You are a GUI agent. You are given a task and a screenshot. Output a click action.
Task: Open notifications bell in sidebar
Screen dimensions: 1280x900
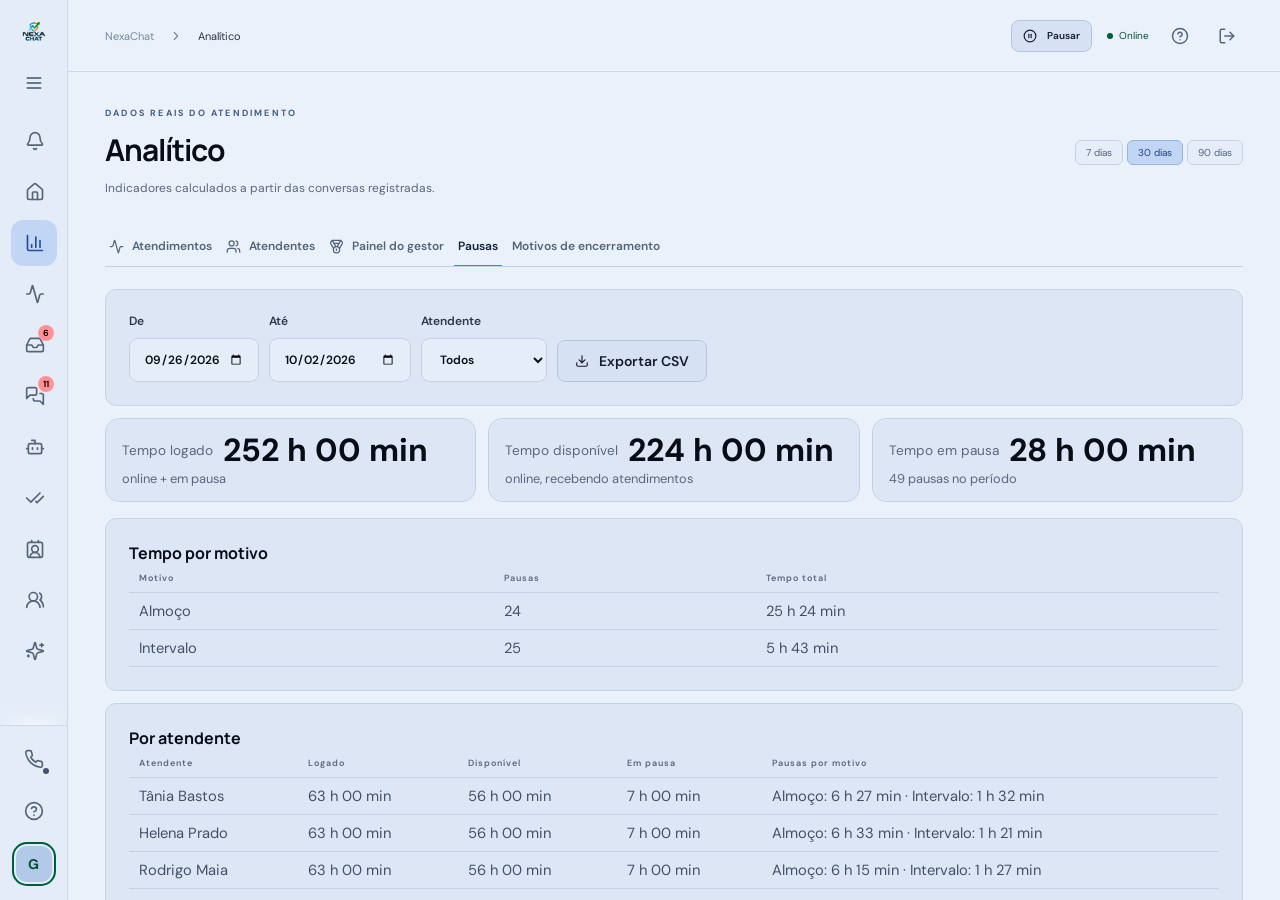[x=34, y=141]
